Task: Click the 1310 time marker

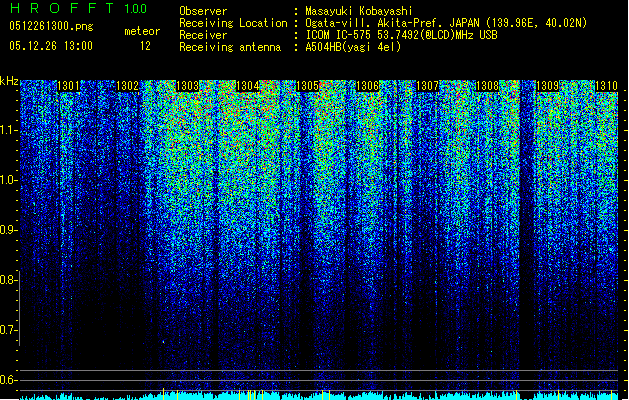Action: pyautogui.click(x=606, y=86)
